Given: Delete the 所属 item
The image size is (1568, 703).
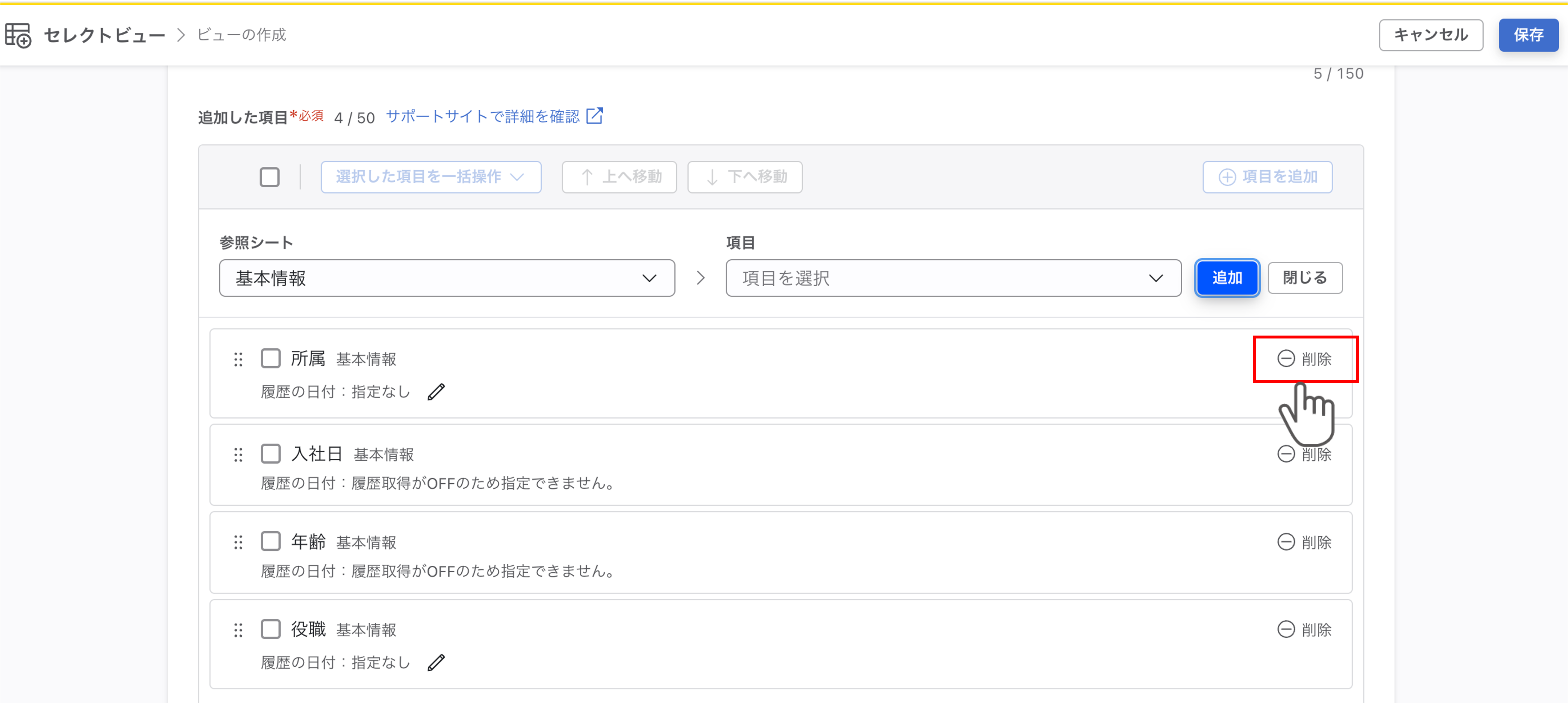Looking at the screenshot, I should coord(1304,359).
